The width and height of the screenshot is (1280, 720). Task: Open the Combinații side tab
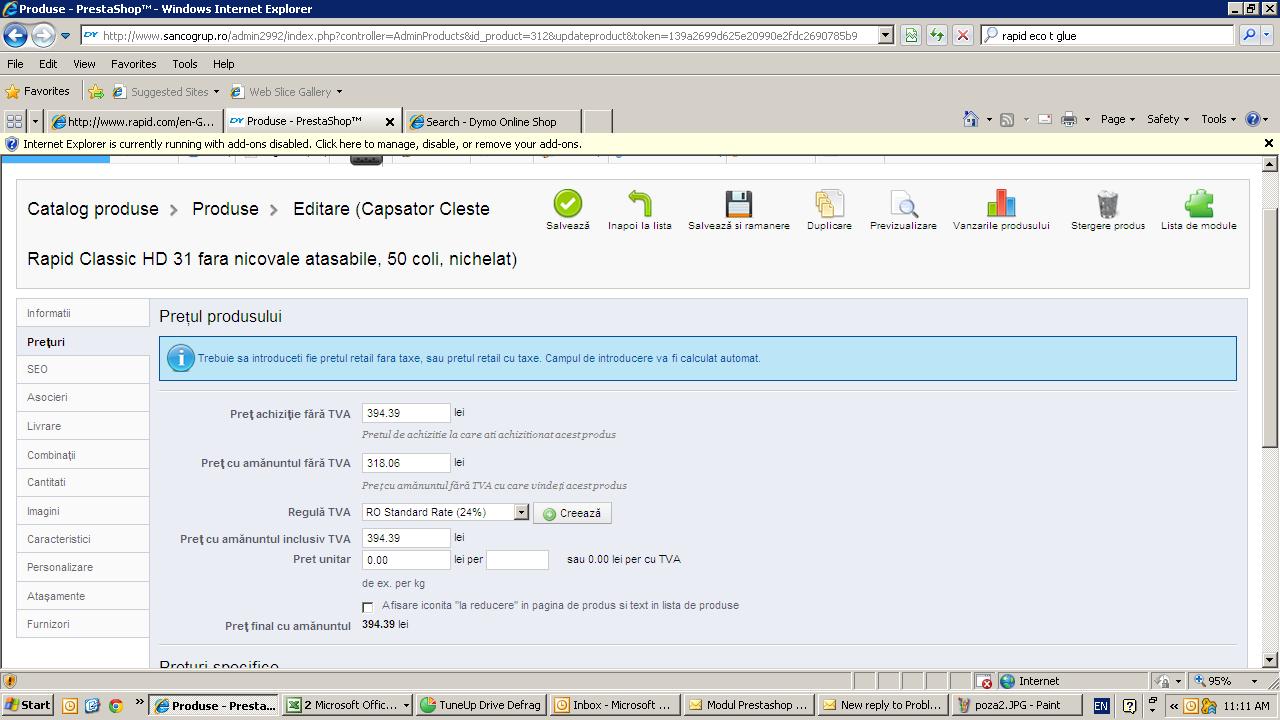point(83,455)
